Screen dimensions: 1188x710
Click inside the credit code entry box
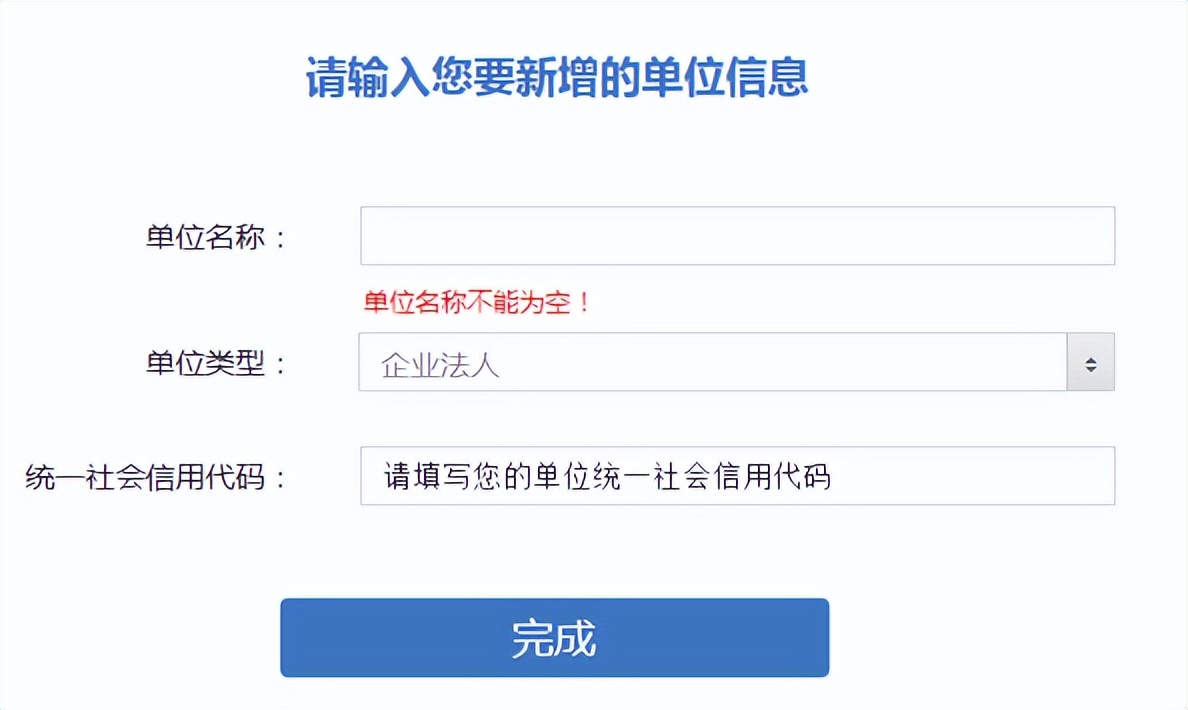coord(737,476)
